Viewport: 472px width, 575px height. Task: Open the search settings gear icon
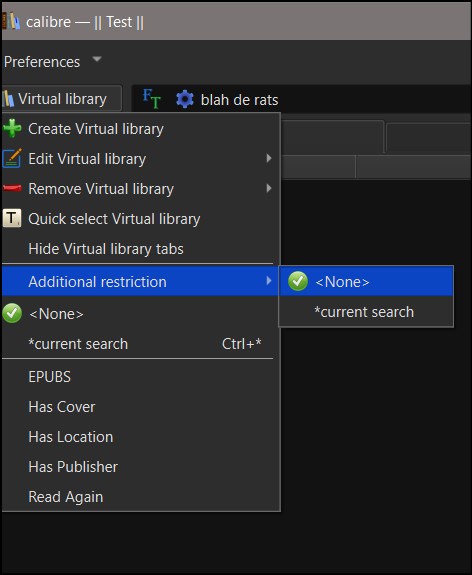pos(184,99)
